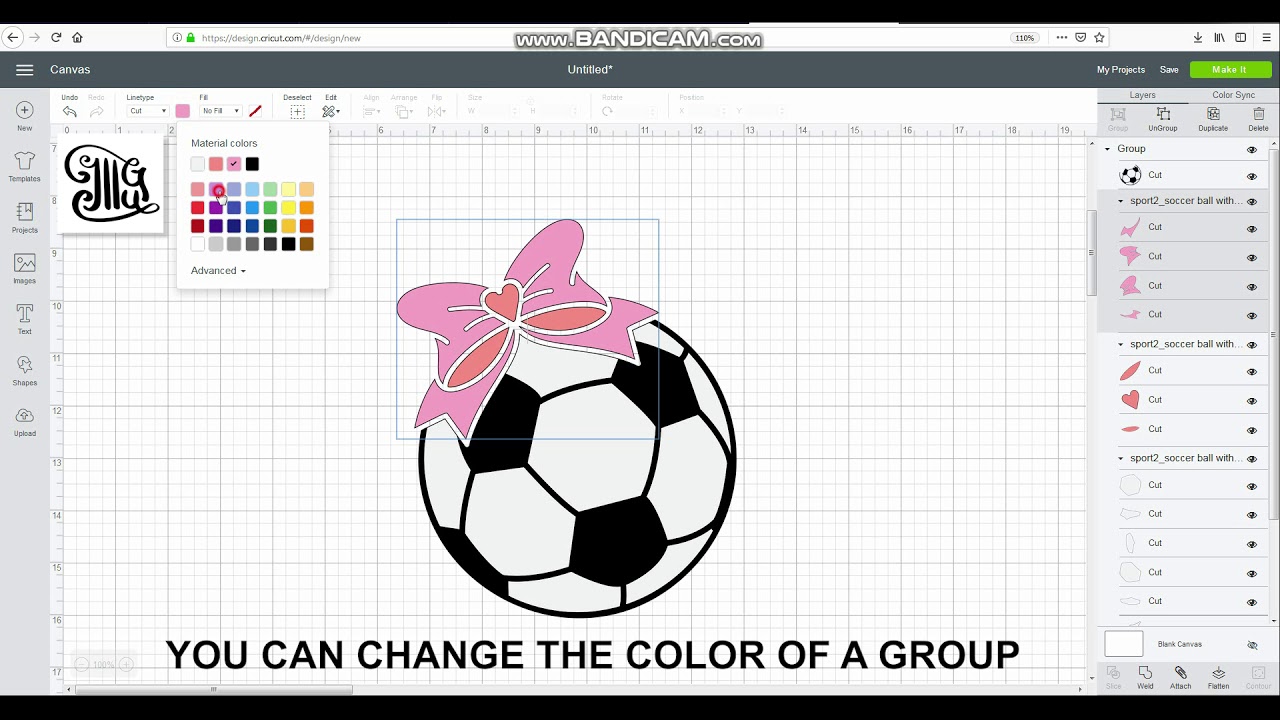
Task: Click the green Make It button
Action: pyautogui.click(x=1230, y=69)
